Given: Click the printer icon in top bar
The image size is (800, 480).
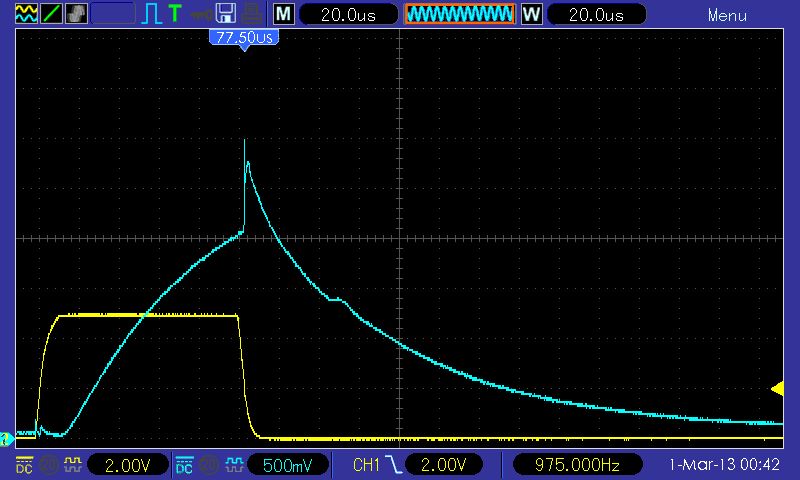Looking at the screenshot, I should click(x=253, y=14).
